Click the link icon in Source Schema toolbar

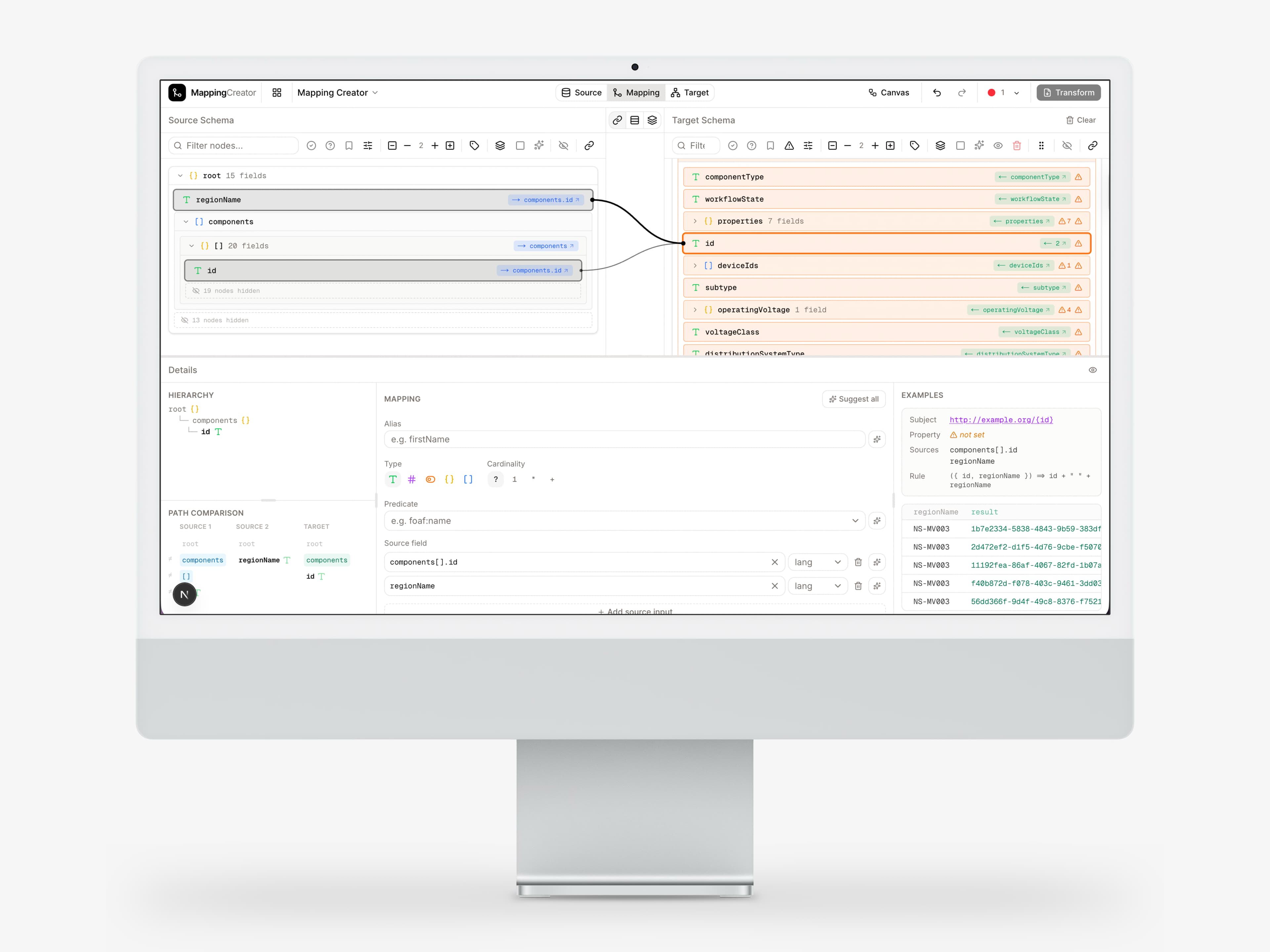click(589, 146)
